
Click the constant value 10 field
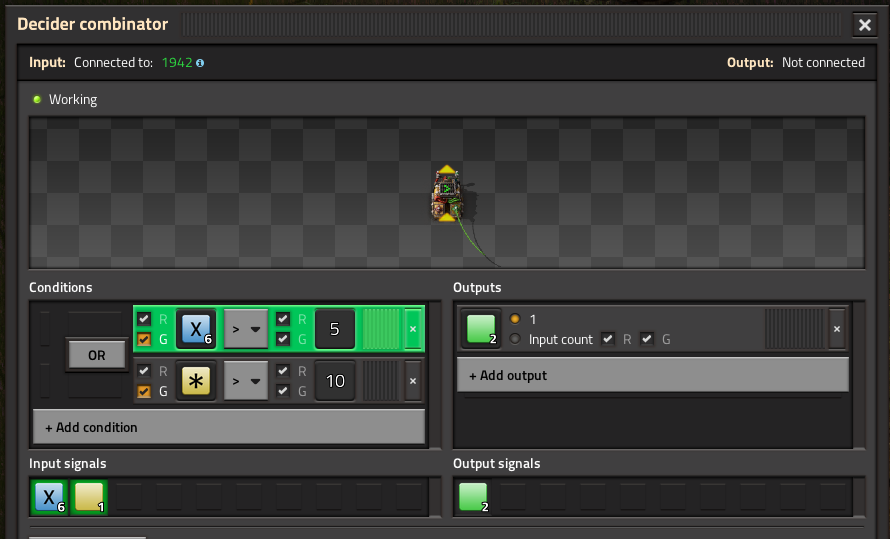(335, 381)
